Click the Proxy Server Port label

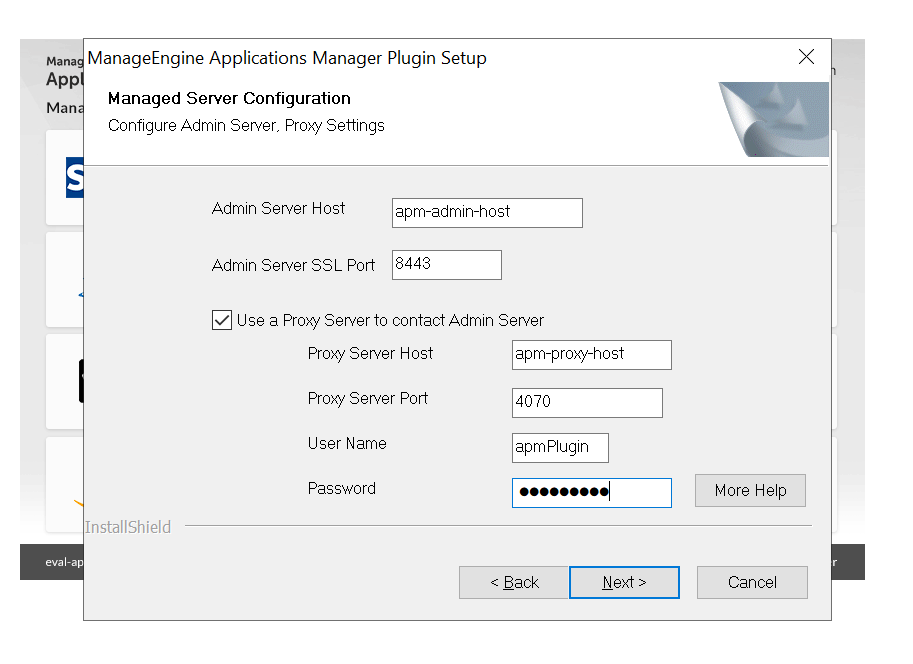coord(367,398)
